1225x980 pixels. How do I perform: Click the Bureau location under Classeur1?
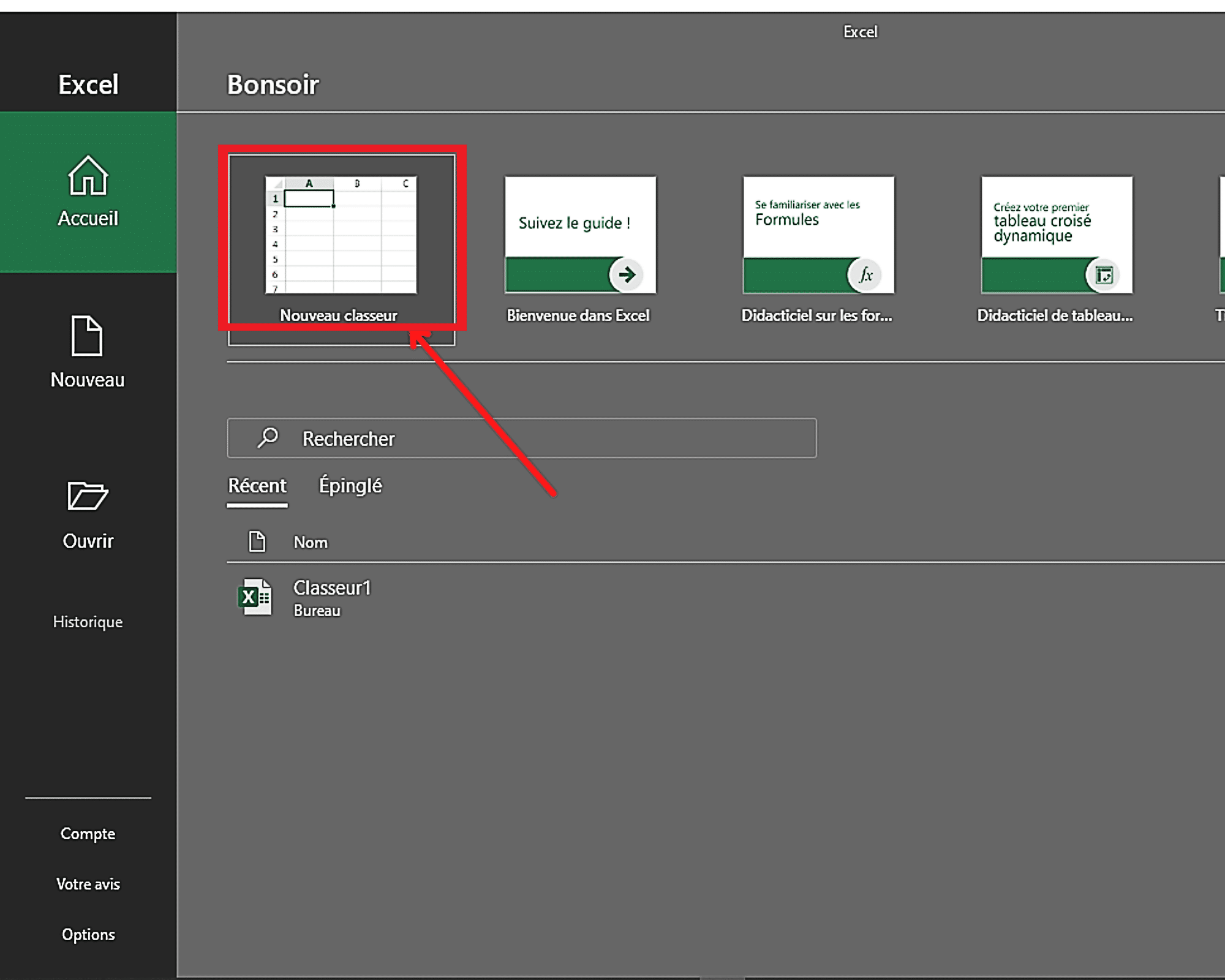pos(317,611)
